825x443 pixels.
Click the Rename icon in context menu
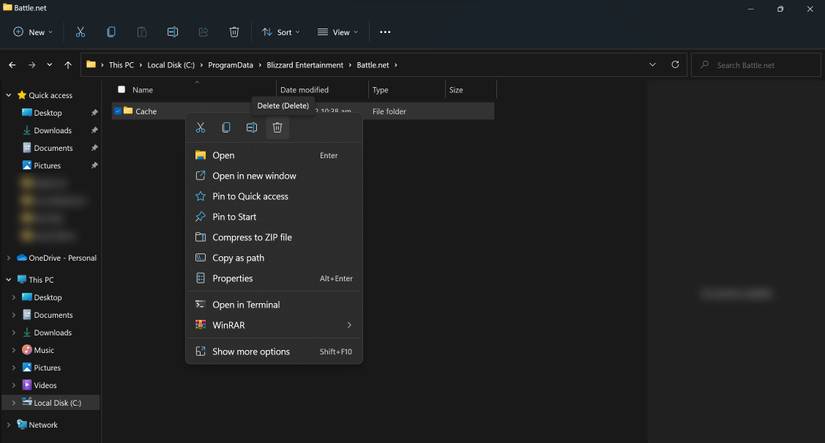coord(252,128)
